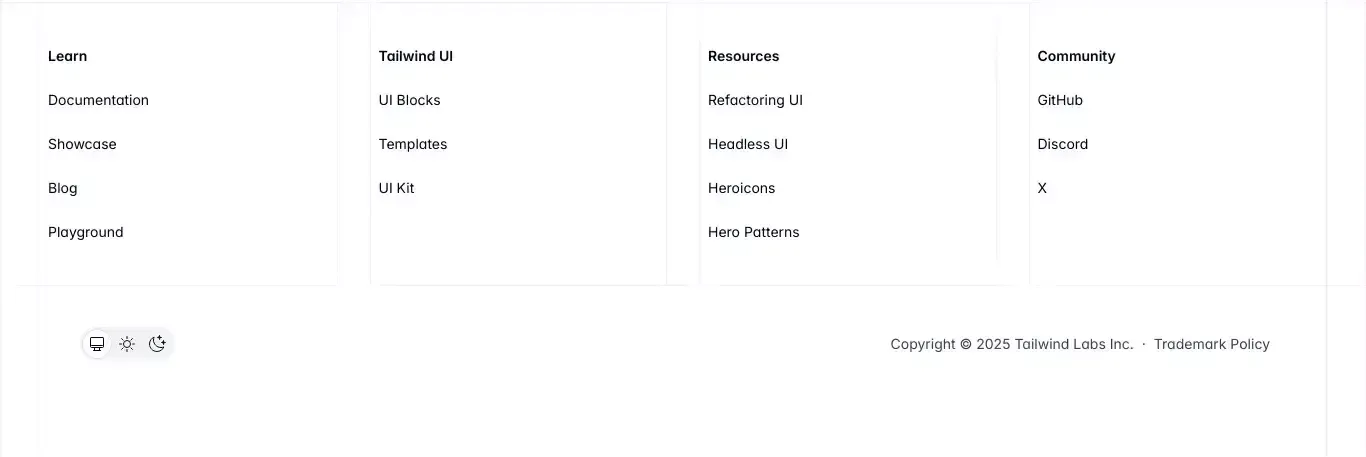
Task: Select the system theme monitor icon
Action: tap(97, 344)
